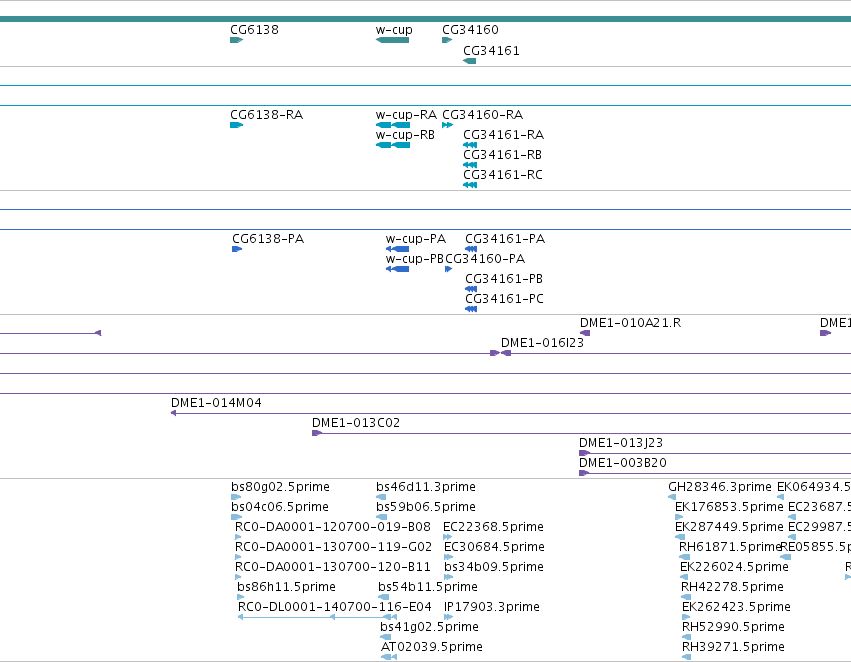Viewport: 851px width, 662px height.
Task: Click the RC0-DA0001-120700-019-B08 EST label
Action: point(333,527)
